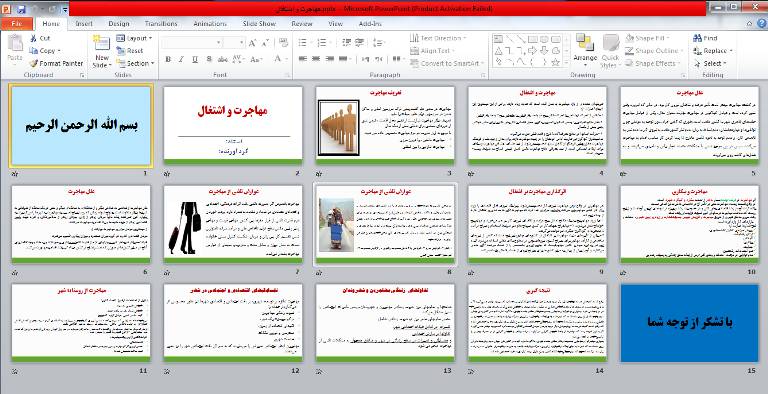
Task: Open the Arrange tool
Action: (585, 50)
